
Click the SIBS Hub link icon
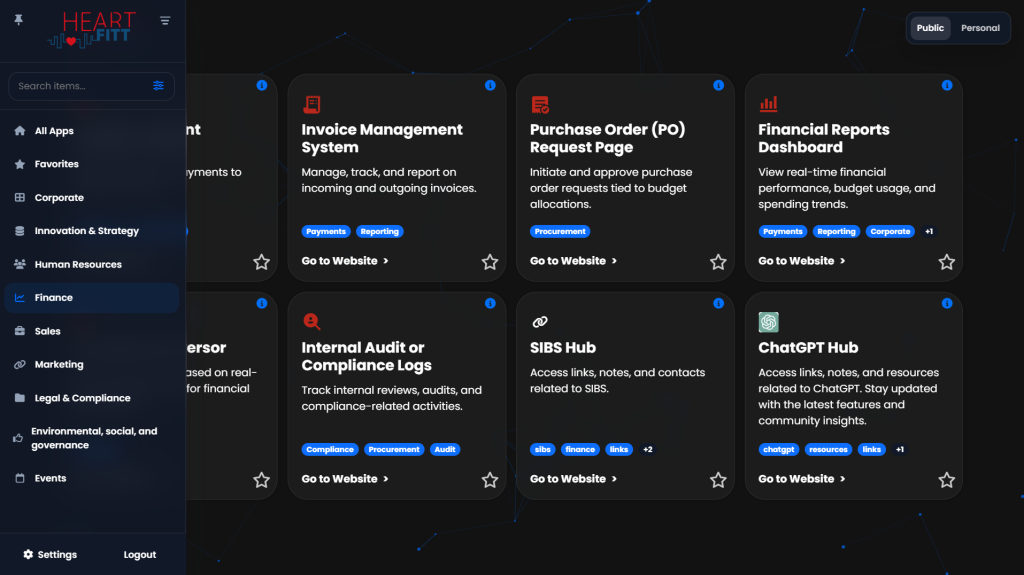(540, 321)
